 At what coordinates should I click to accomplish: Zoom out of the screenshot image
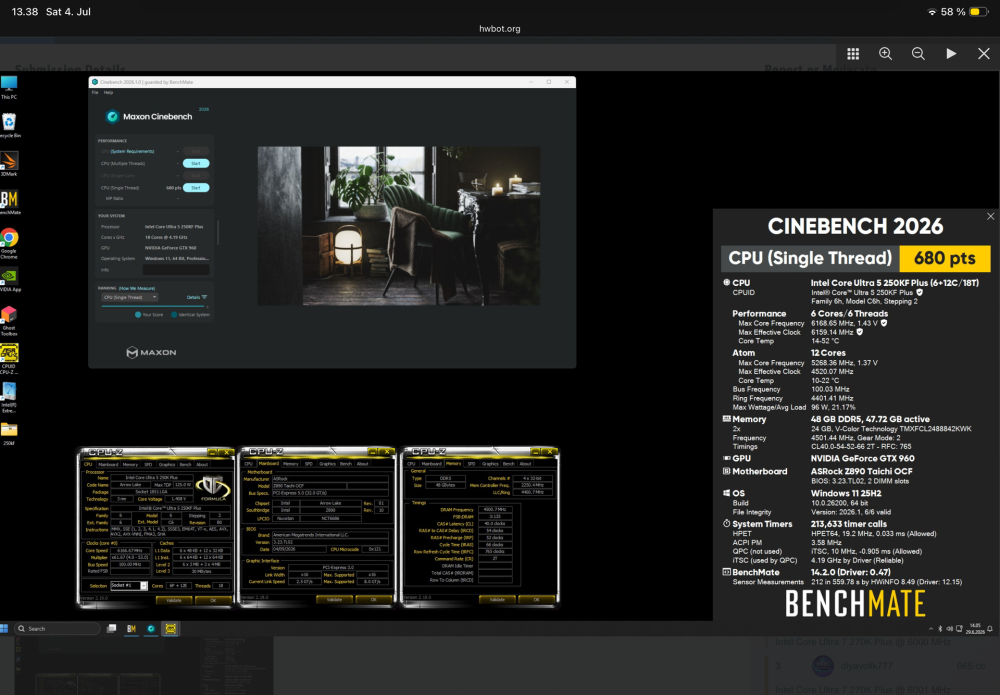coord(918,54)
